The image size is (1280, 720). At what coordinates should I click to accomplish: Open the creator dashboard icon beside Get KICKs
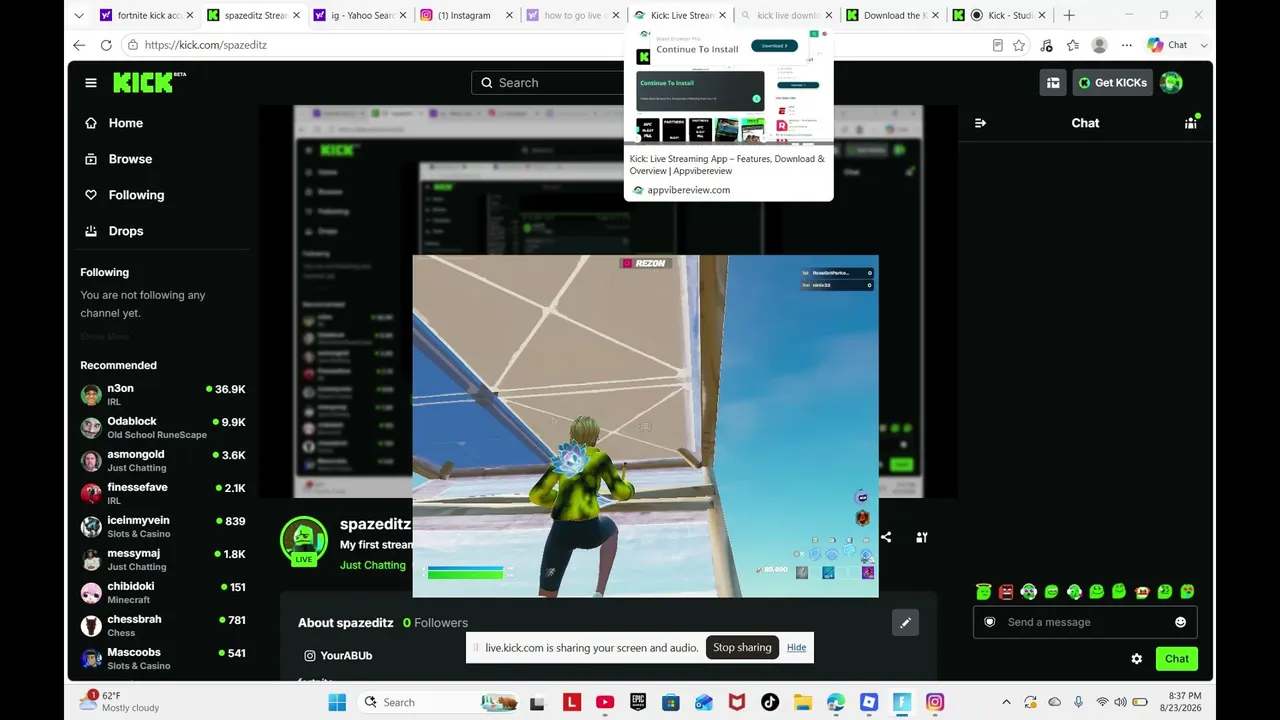point(1052,83)
